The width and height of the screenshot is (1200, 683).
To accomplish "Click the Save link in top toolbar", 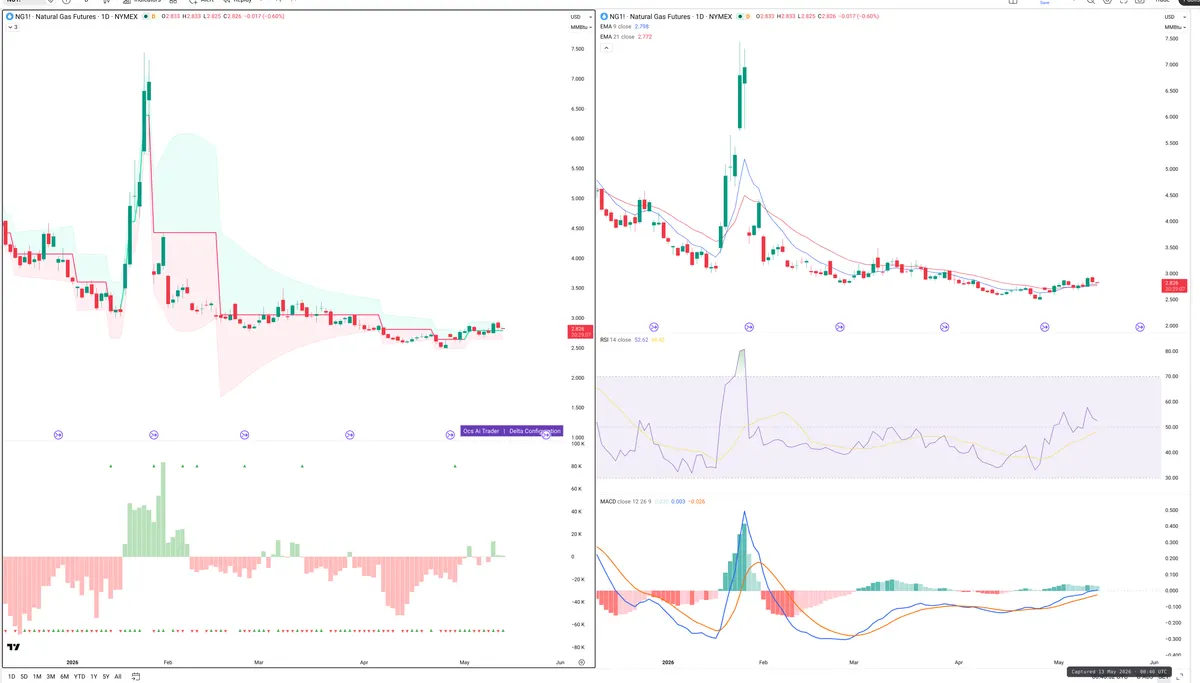I will tap(1044, 3).
